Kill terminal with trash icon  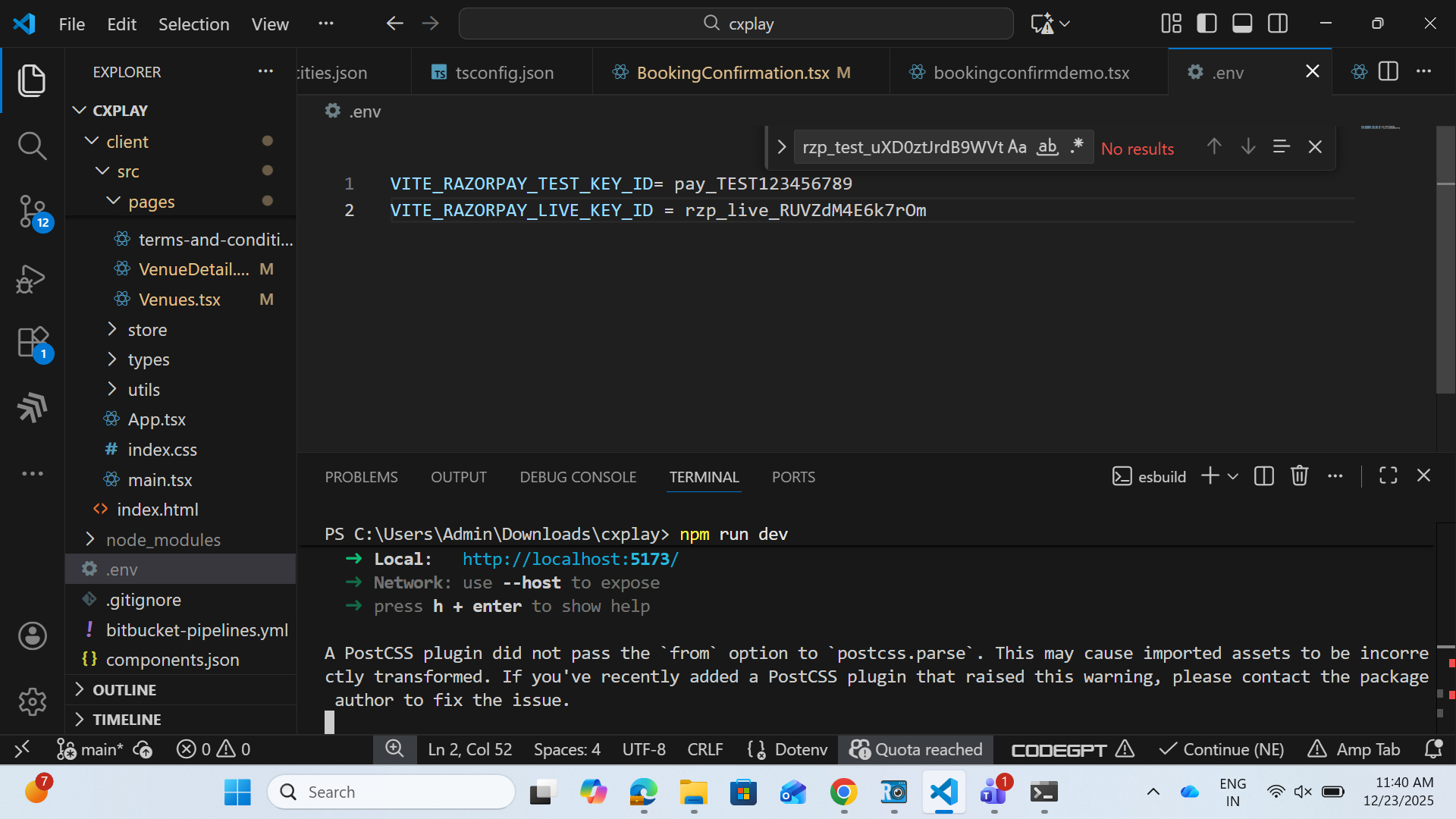point(1299,475)
